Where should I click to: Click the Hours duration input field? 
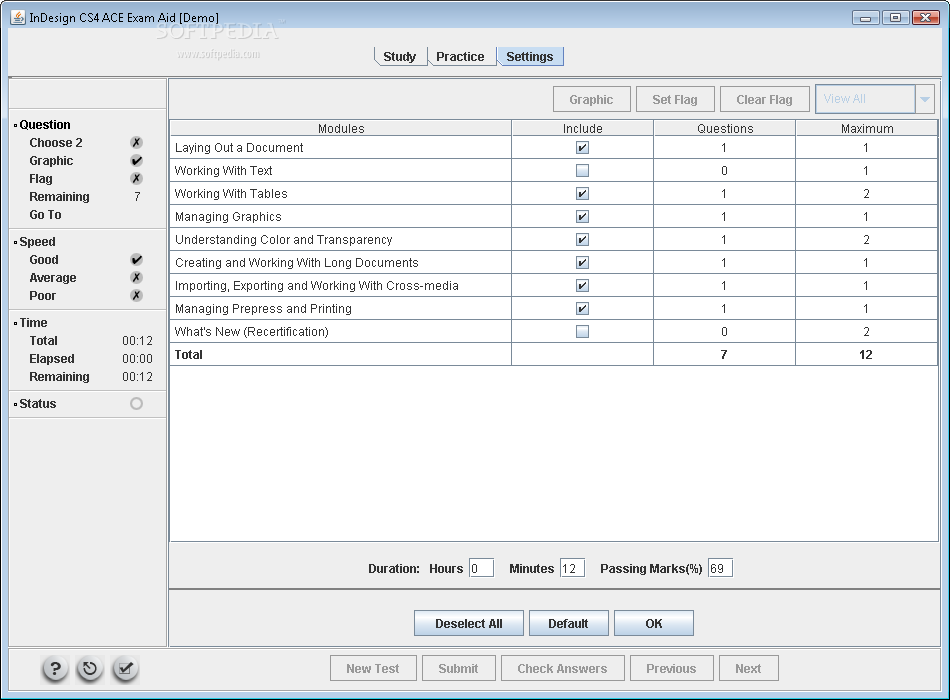tap(481, 568)
